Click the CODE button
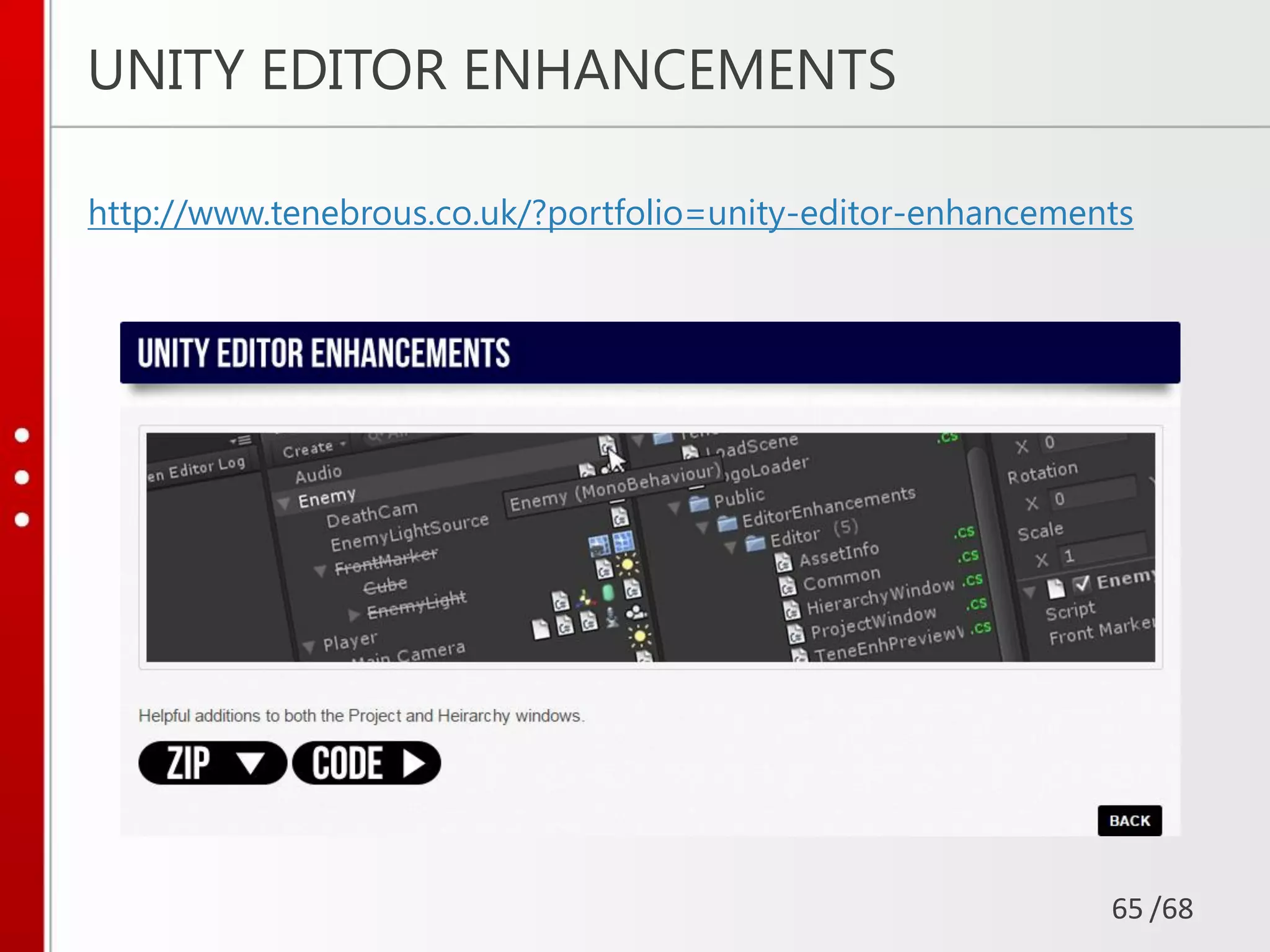 click(366, 763)
